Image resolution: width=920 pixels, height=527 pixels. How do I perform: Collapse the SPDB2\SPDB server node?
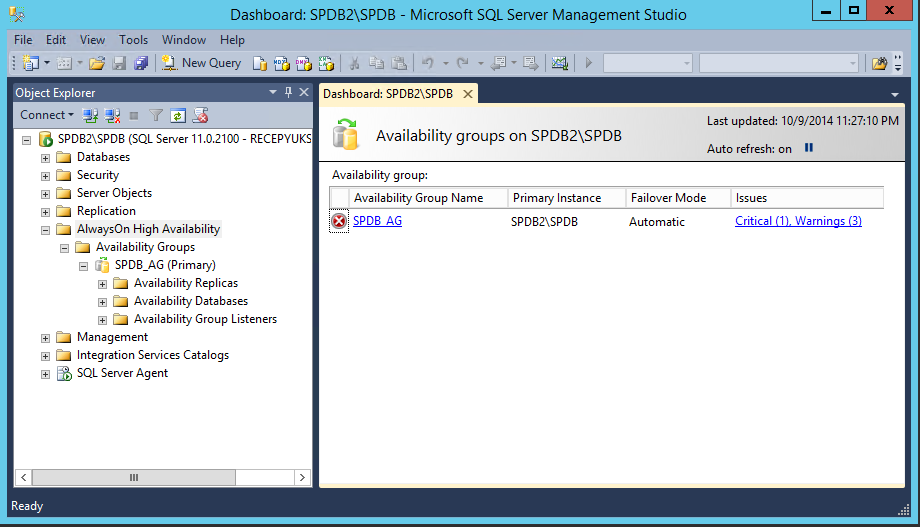click(26, 140)
